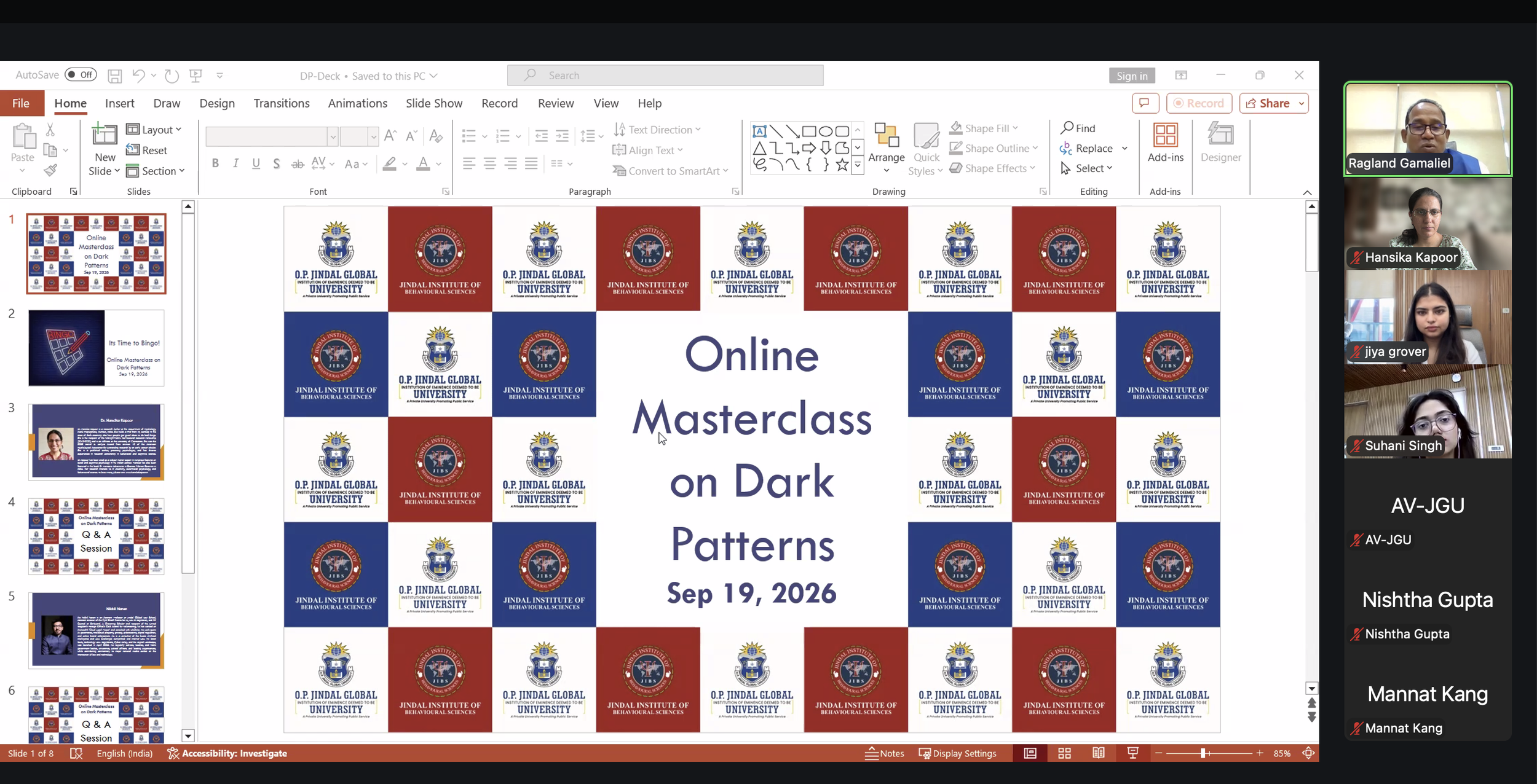Open the File menu tab

(x=21, y=103)
